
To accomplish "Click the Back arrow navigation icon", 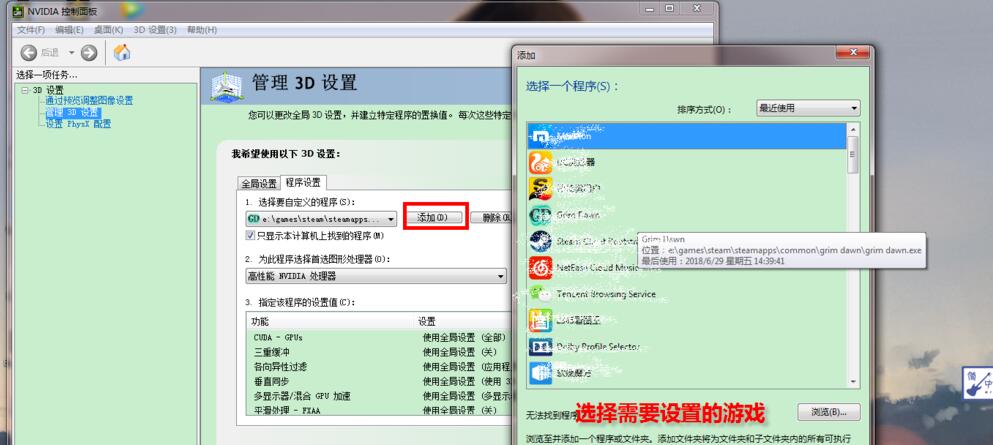I will [28, 52].
